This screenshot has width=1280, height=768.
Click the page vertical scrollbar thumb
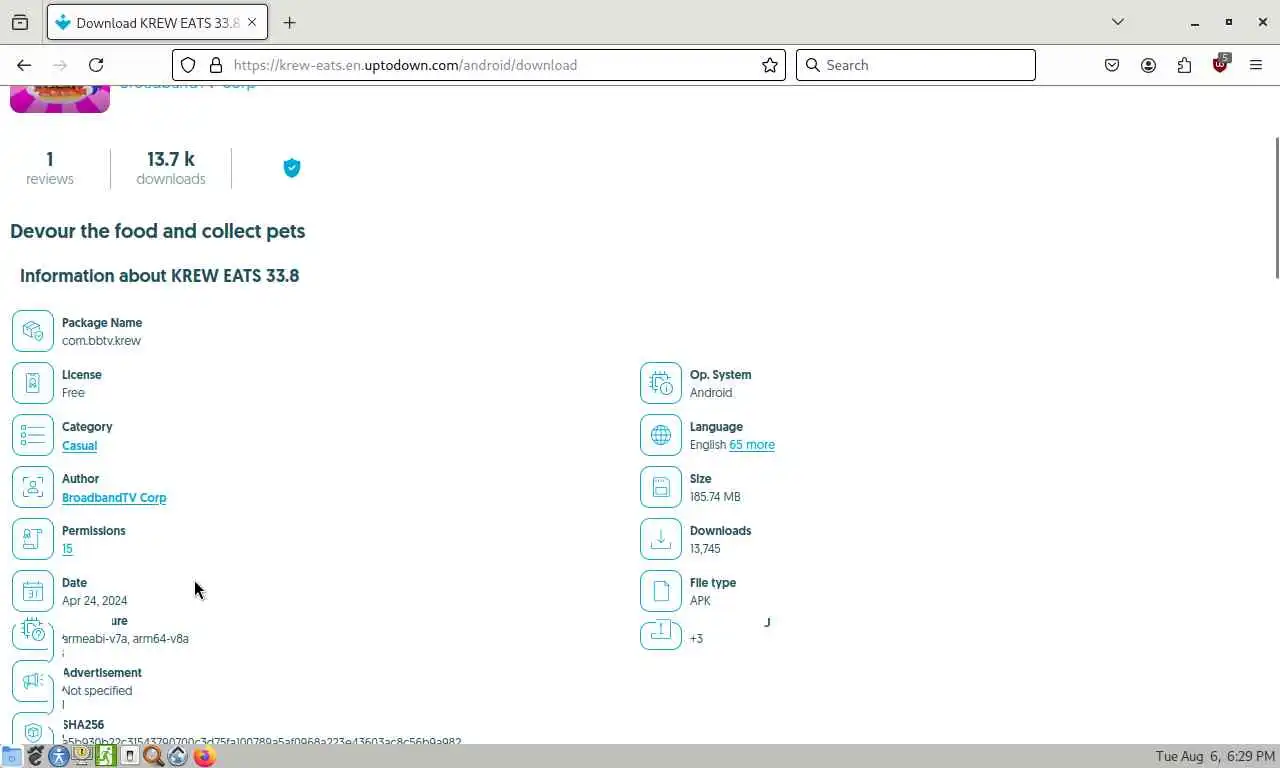tap(1275, 208)
